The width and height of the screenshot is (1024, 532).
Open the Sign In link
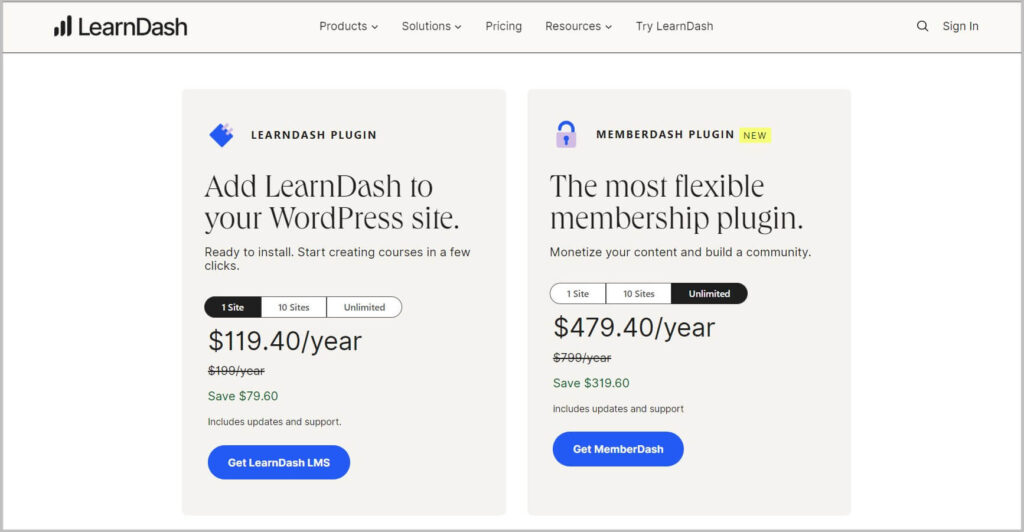(x=960, y=26)
